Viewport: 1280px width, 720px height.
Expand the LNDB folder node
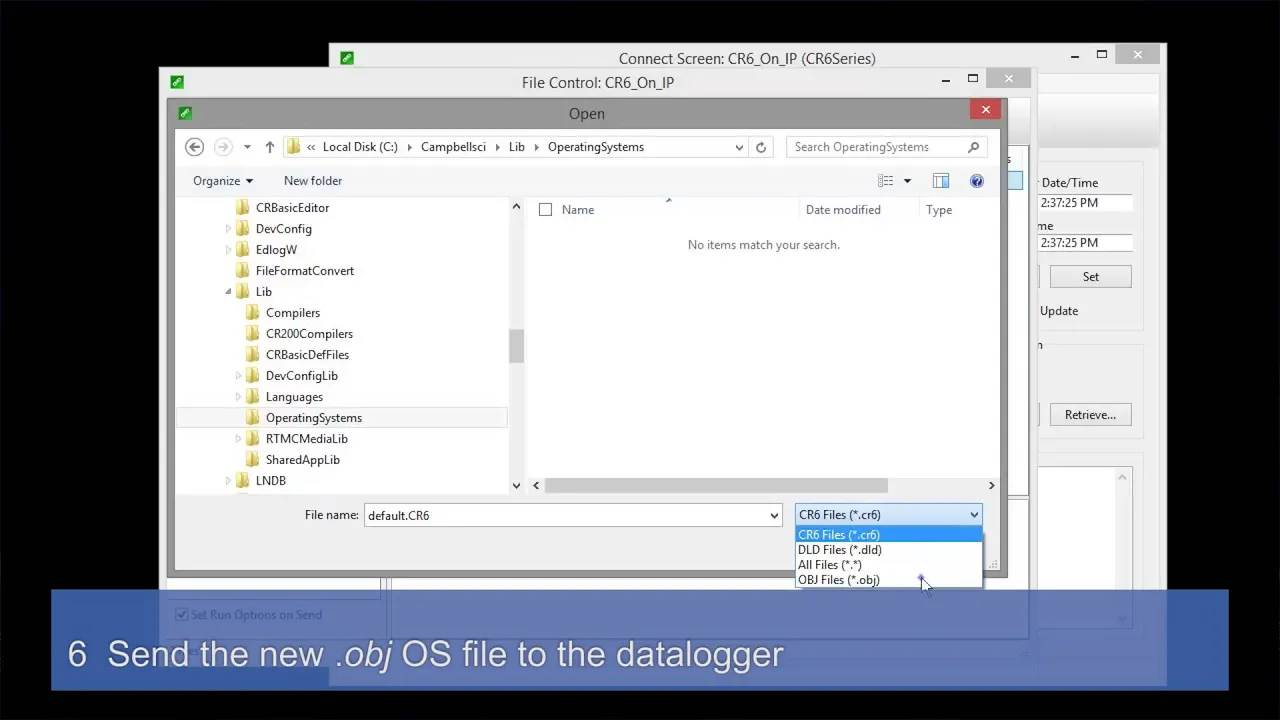[228, 481]
